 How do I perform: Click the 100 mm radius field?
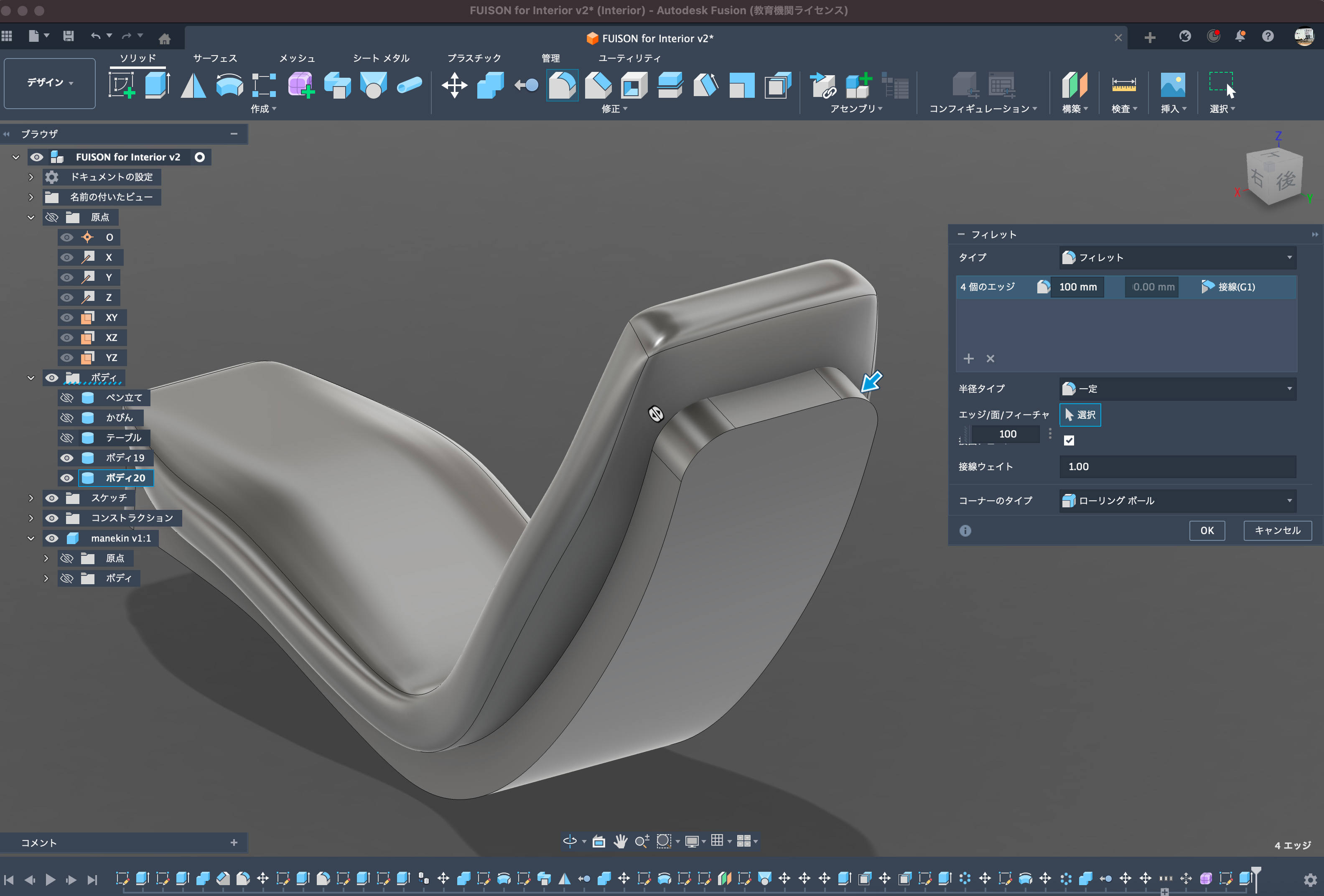(1077, 287)
